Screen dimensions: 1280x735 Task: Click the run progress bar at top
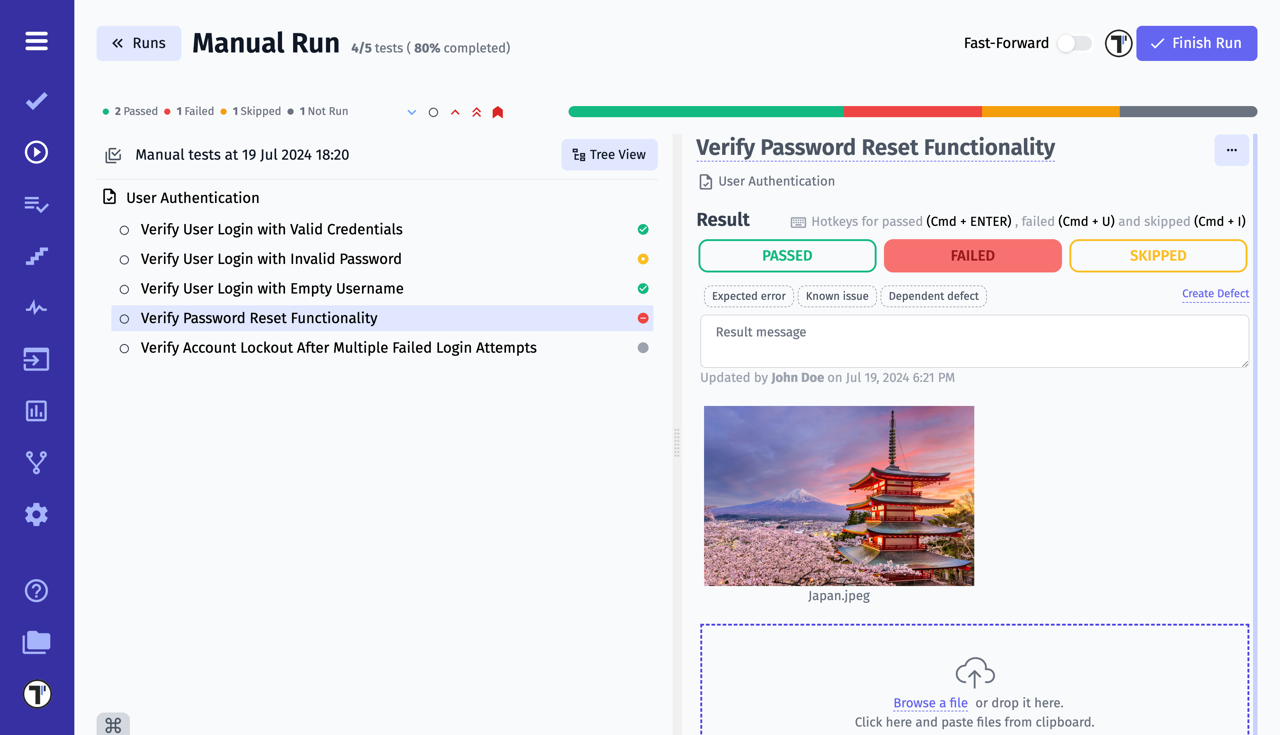[910, 112]
